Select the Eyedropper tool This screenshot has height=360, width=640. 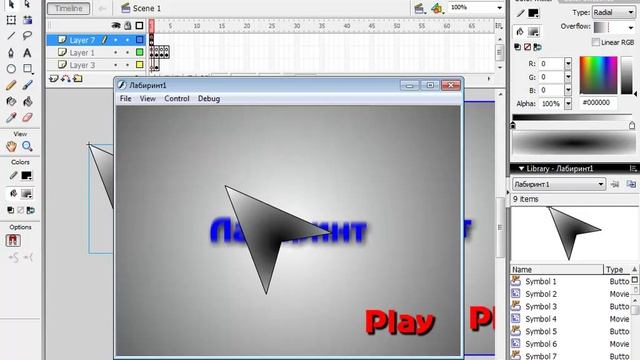click(11, 118)
